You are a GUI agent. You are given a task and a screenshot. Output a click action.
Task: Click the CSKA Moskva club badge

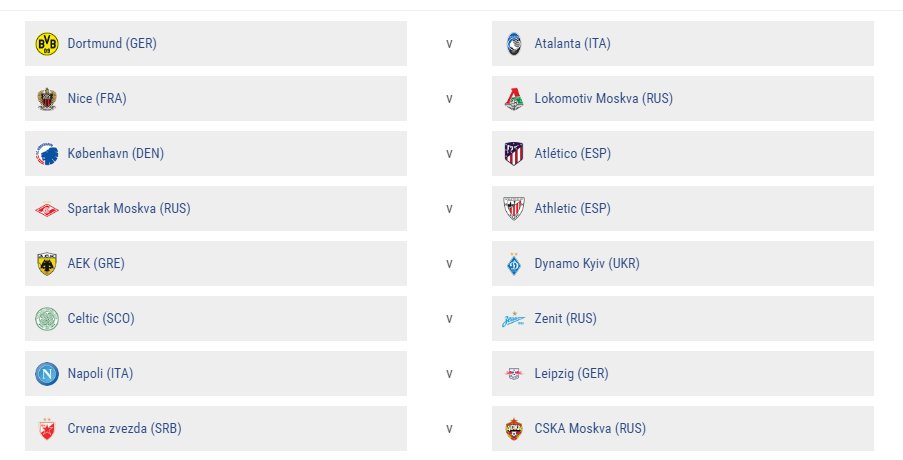click(514, 429)
